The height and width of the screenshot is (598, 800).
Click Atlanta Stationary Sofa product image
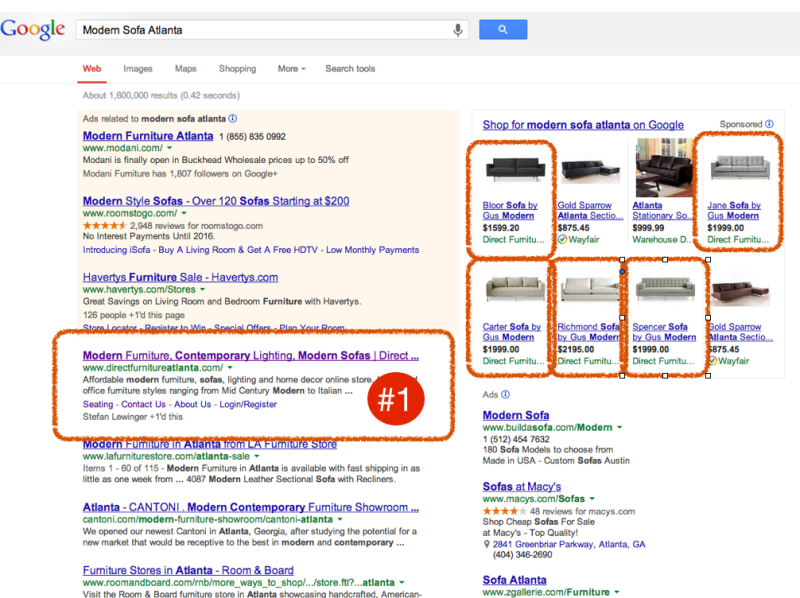coord(663,168)
